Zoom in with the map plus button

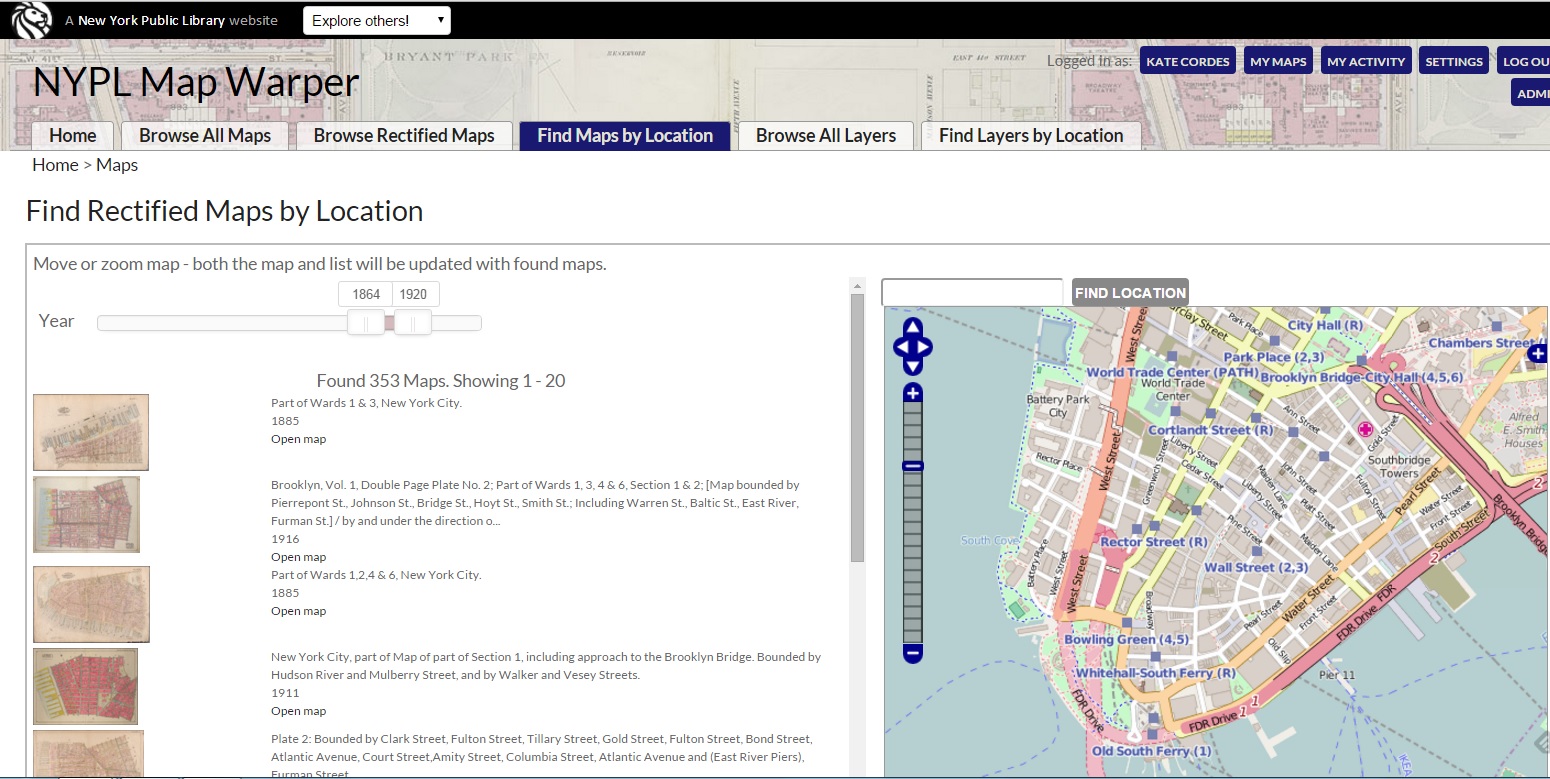coord(912,393)
